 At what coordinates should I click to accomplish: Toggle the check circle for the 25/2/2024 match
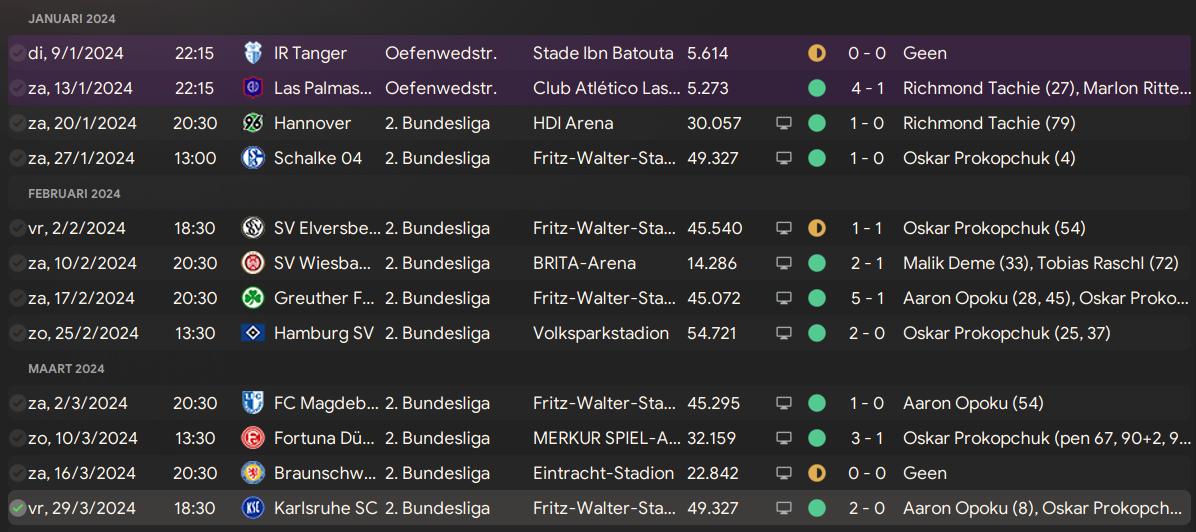tap(17, 333)
